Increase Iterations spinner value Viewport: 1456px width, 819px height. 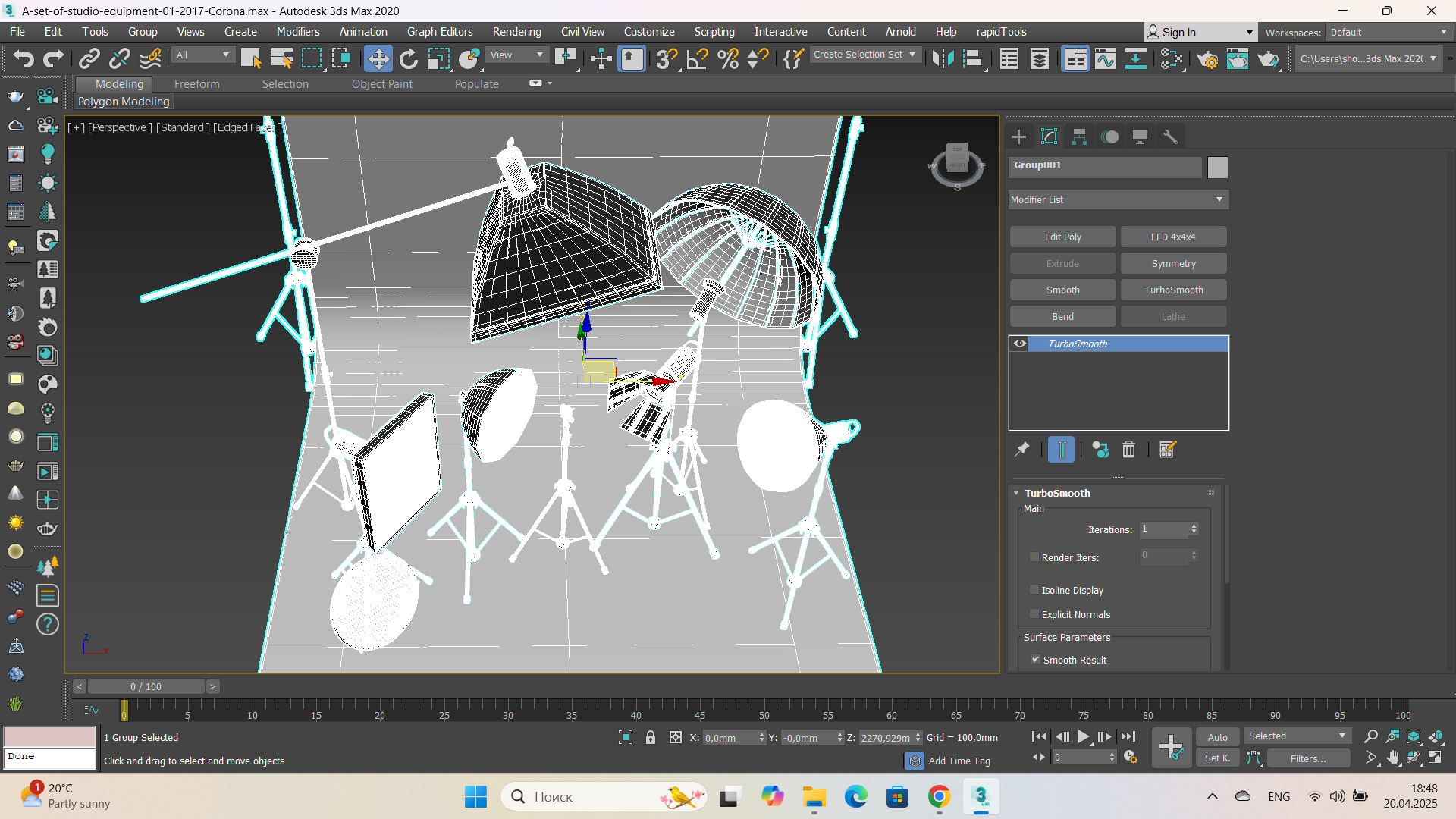(1194, 526)
